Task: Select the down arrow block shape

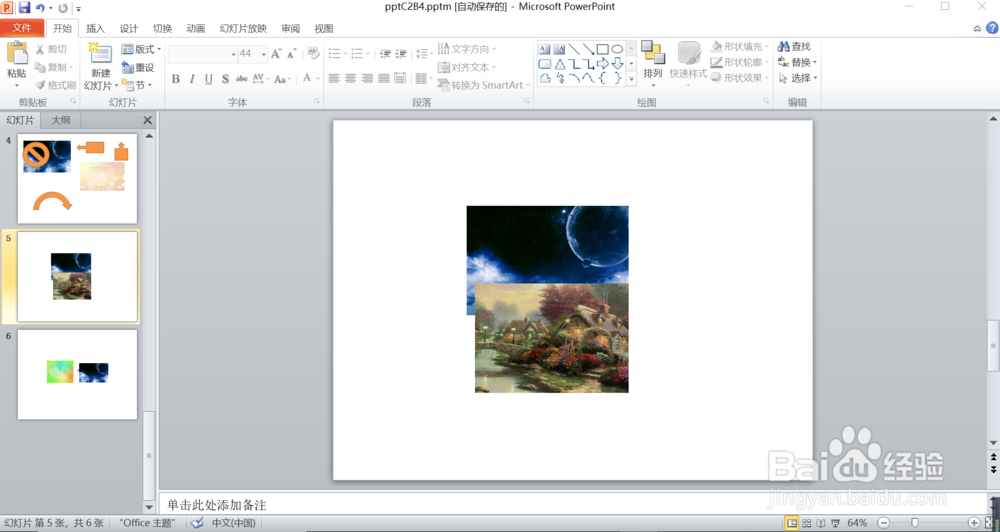Action: click(617, 64)
